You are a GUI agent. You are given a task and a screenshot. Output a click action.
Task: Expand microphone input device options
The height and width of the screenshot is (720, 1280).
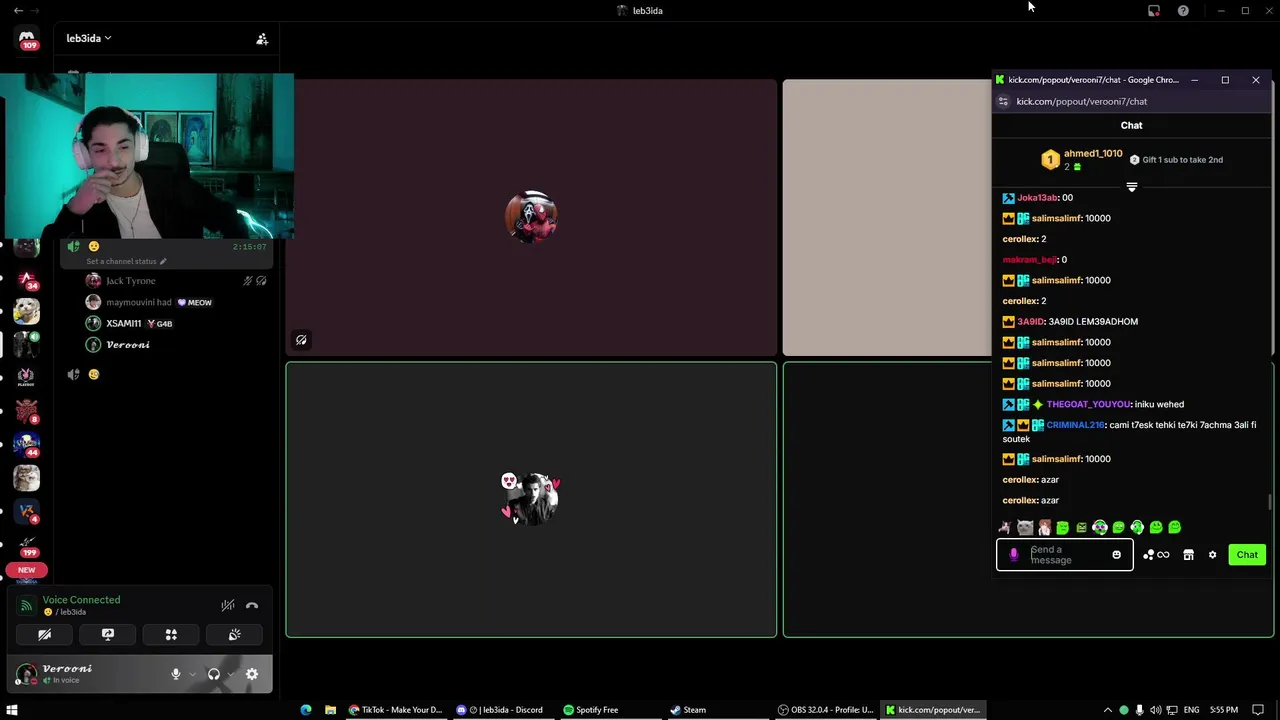192,674
